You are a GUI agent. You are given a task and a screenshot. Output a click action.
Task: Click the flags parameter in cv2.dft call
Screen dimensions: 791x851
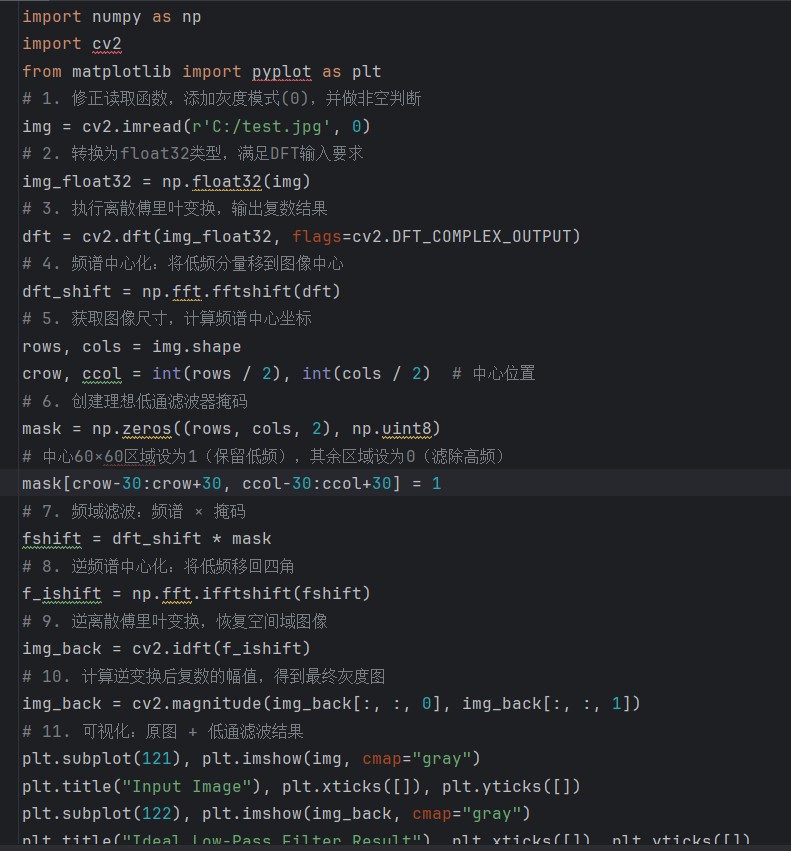tap(317, 237)
